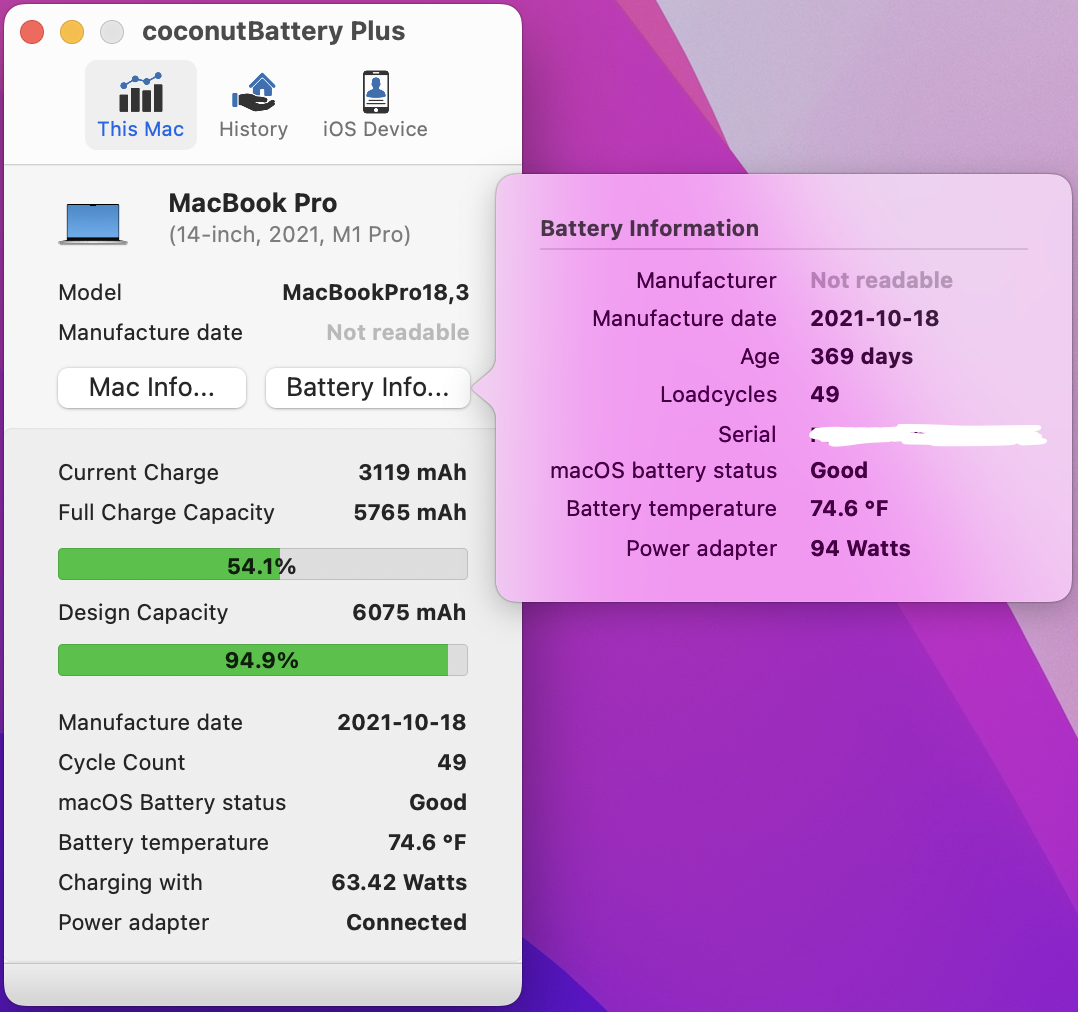Select the Cycle Count value 49
Viewport: 1078px width, 1012px height.
pos(452,762)
